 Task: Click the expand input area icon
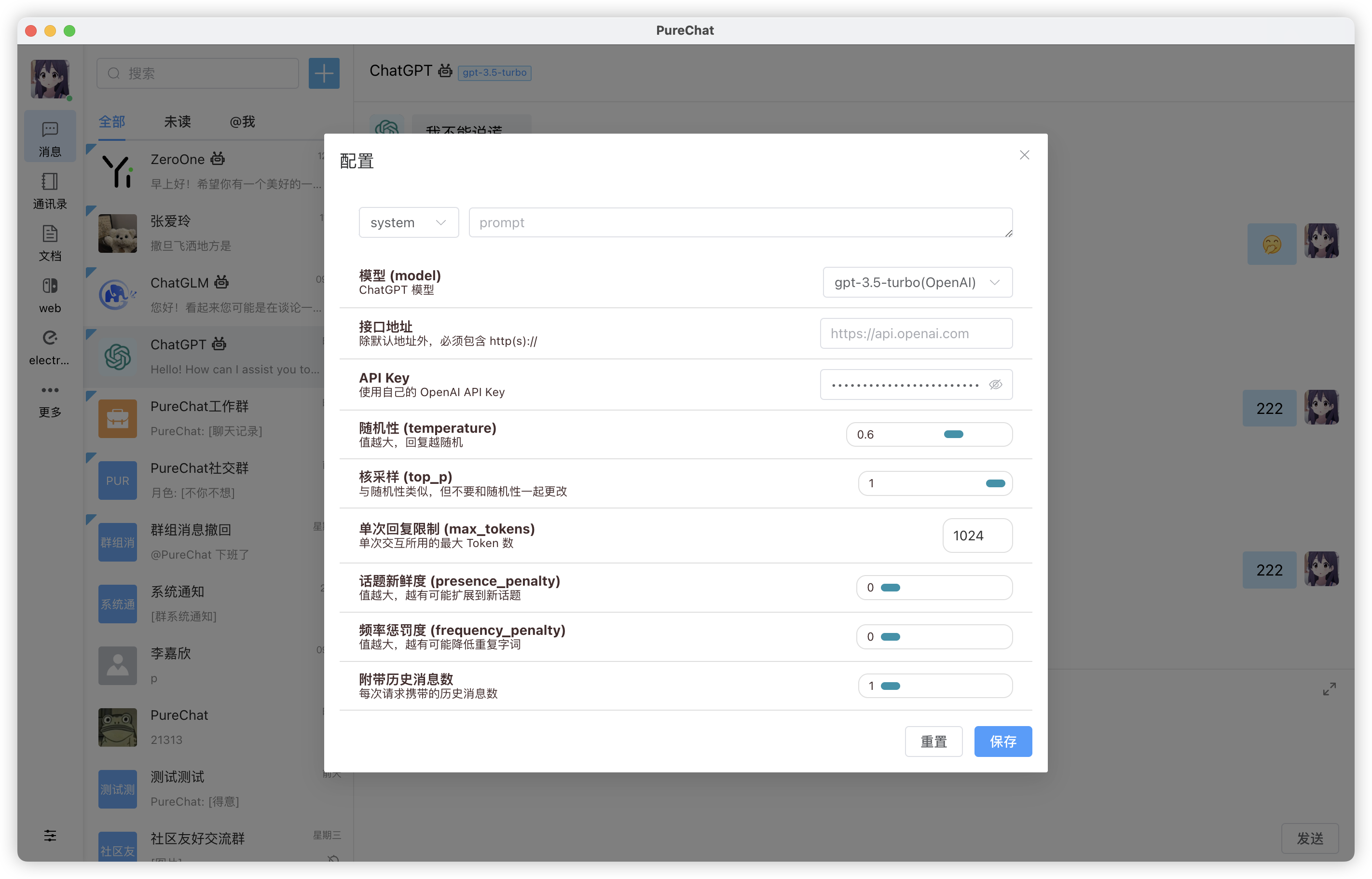click(1329, 689)
